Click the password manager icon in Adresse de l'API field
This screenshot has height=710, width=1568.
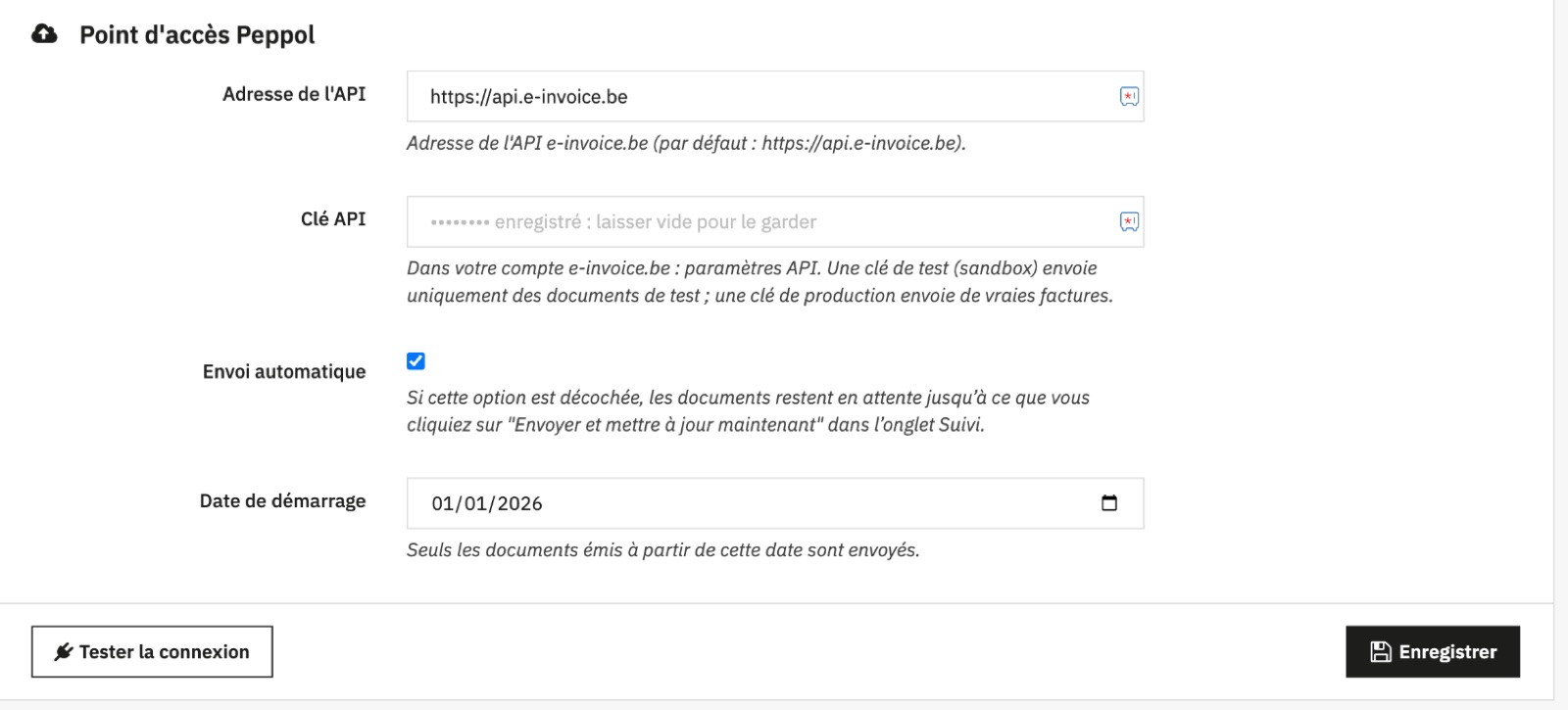click(1129, 96)
